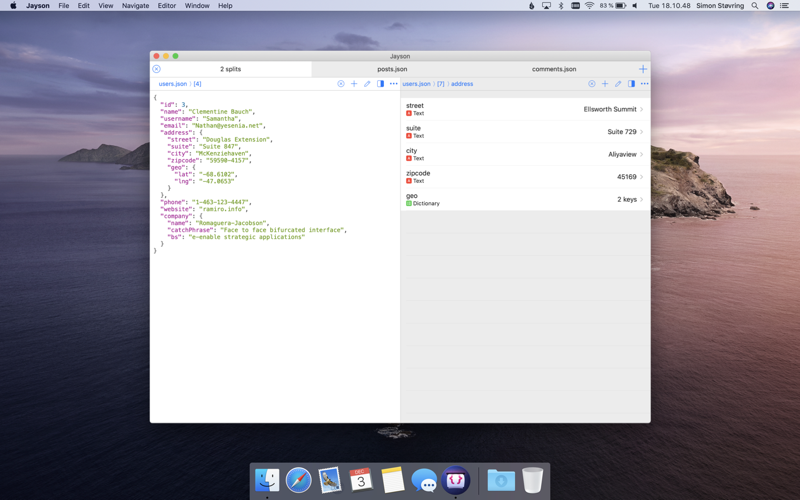
Task: Add a new tab with the plus button
Action: 643,69
